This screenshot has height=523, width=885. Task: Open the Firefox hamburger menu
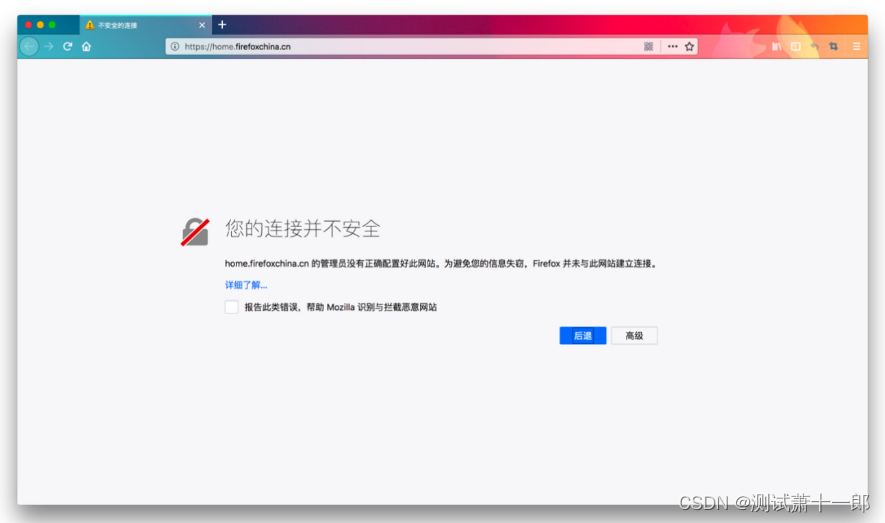(856, 46)
